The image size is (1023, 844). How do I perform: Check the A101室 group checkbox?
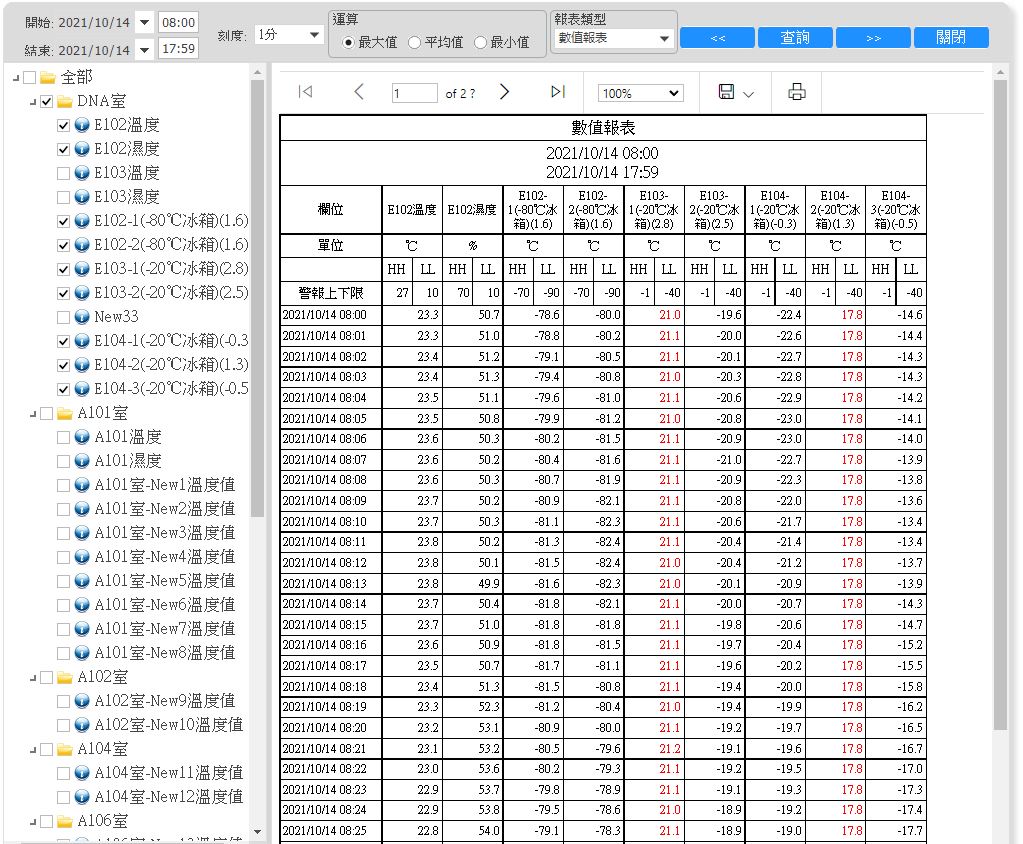[x=46, y=414]
